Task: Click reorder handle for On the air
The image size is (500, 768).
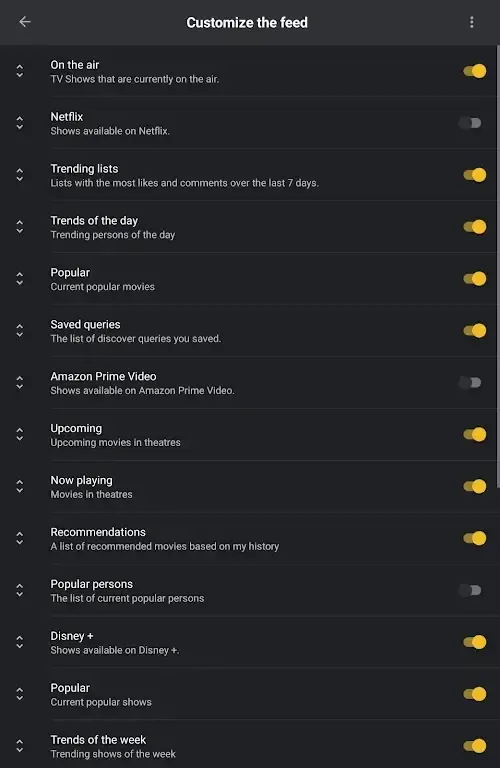Action: tap(20, 71)
